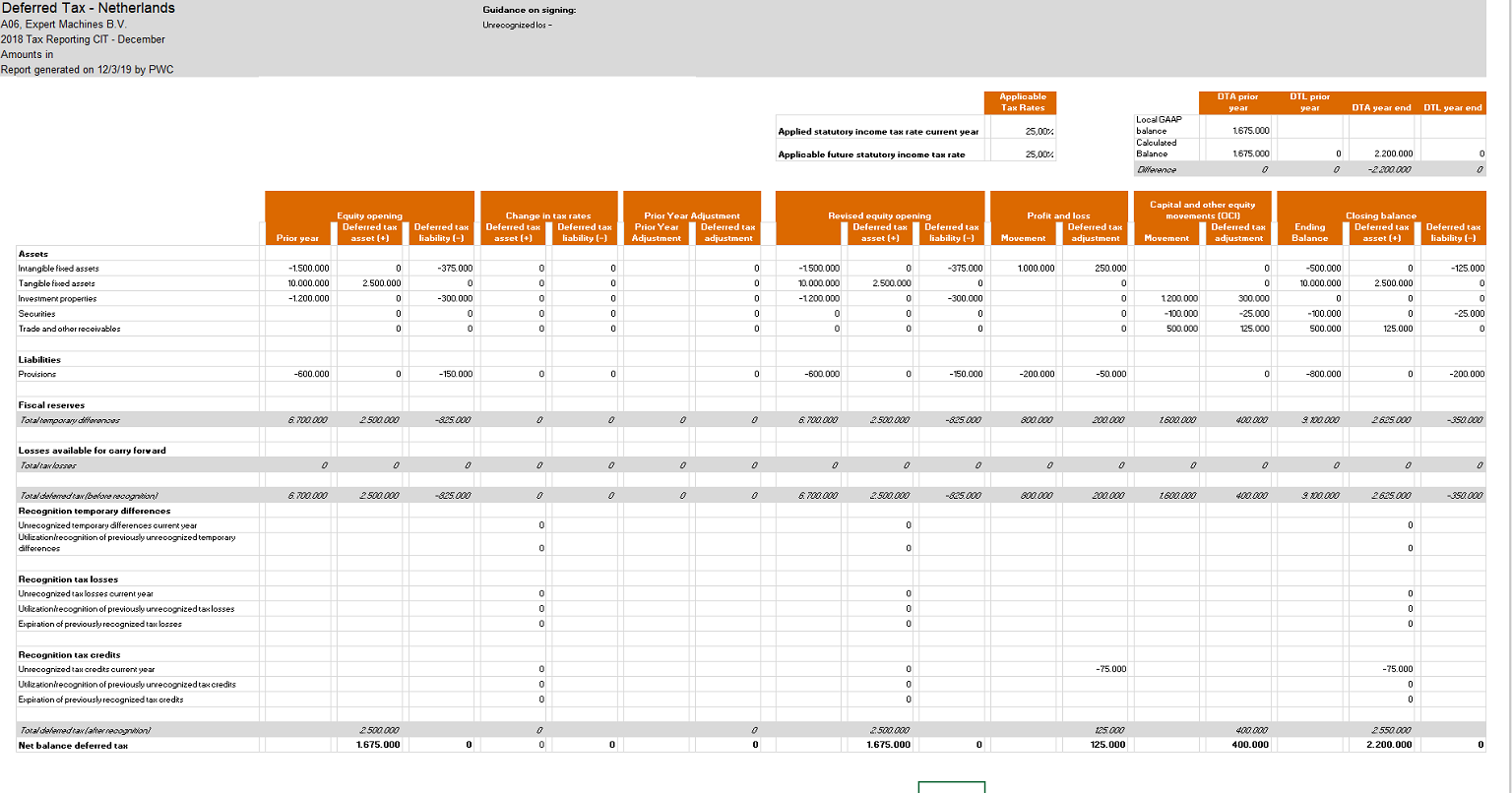Viewport: 1512px width, 793px height.
Task: Click the Intangible fixed assets row label
Action: click(x=59, y=269)
